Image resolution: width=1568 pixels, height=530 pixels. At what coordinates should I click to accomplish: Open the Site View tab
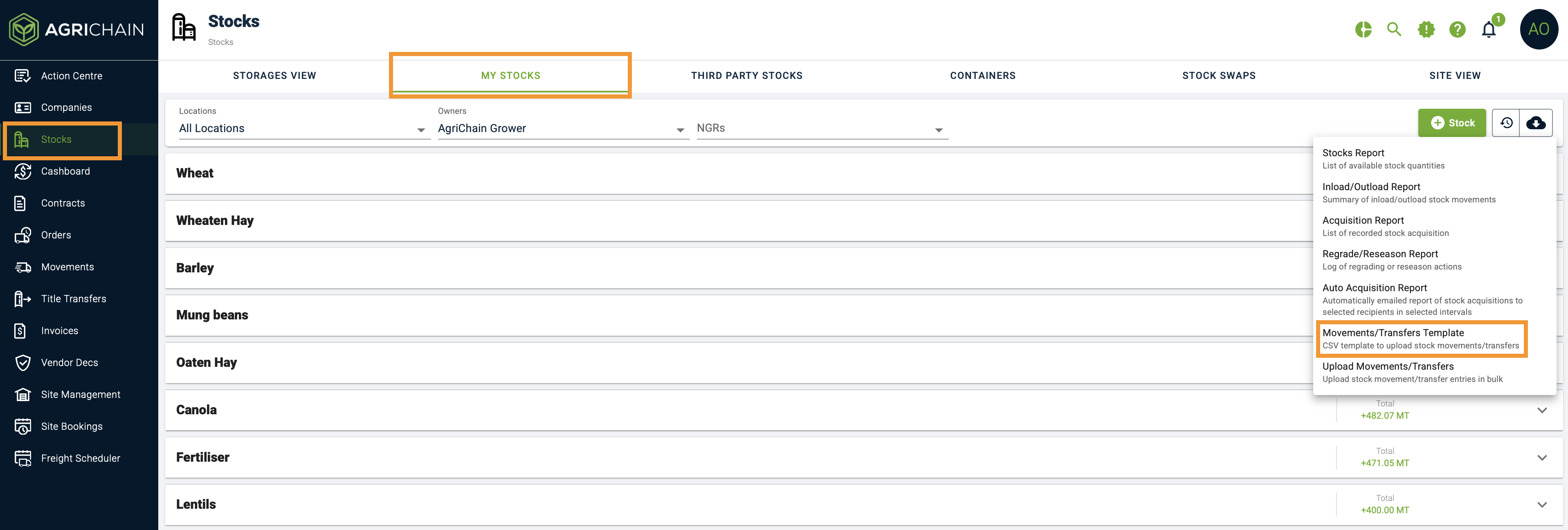pos(1455,76)
